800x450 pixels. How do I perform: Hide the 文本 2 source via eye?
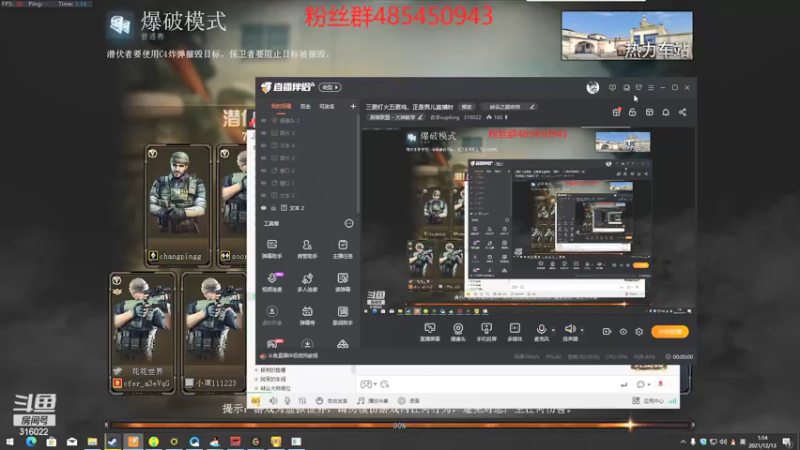(x=264, y=208)
